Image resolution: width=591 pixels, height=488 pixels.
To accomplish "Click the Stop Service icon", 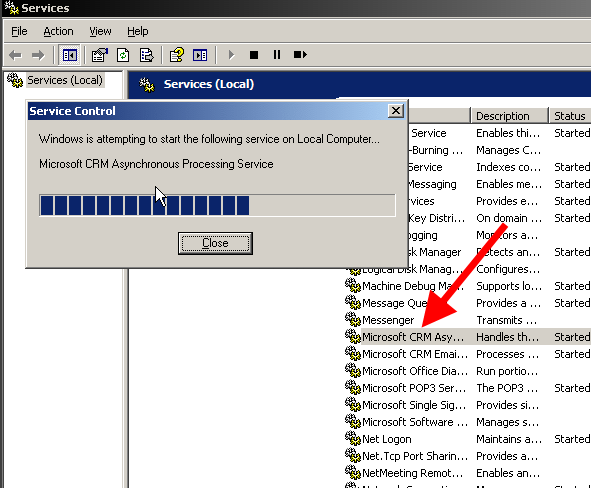I will point(254,55).
